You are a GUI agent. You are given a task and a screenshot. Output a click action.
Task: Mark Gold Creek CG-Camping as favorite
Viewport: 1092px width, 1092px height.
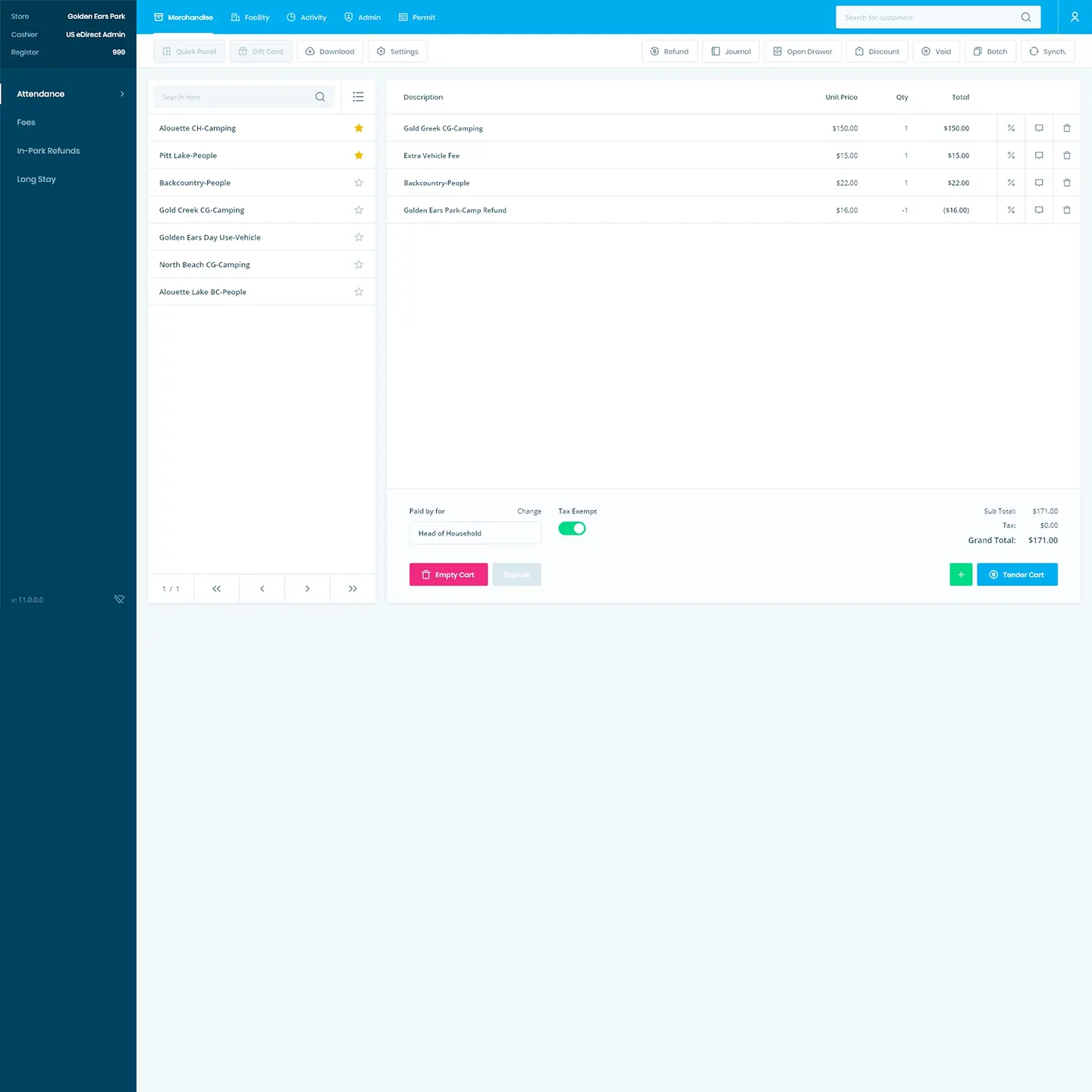(359, 210)
